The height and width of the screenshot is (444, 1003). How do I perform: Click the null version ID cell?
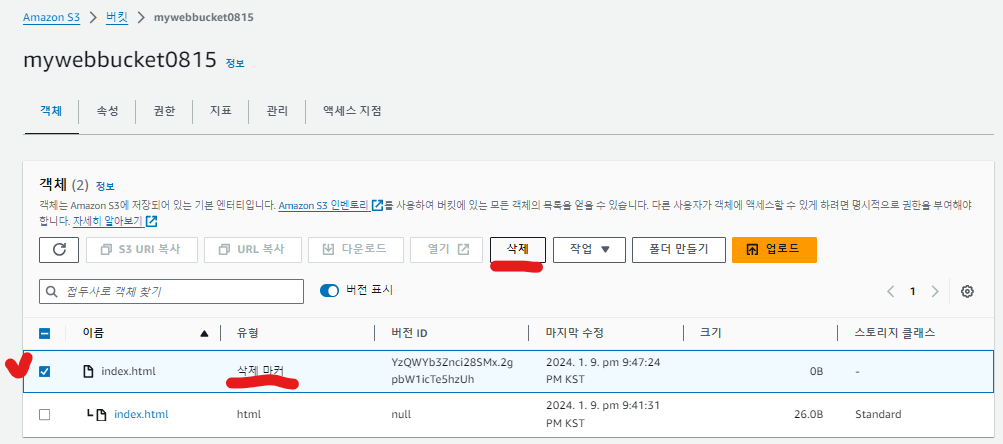coord(401,415)
